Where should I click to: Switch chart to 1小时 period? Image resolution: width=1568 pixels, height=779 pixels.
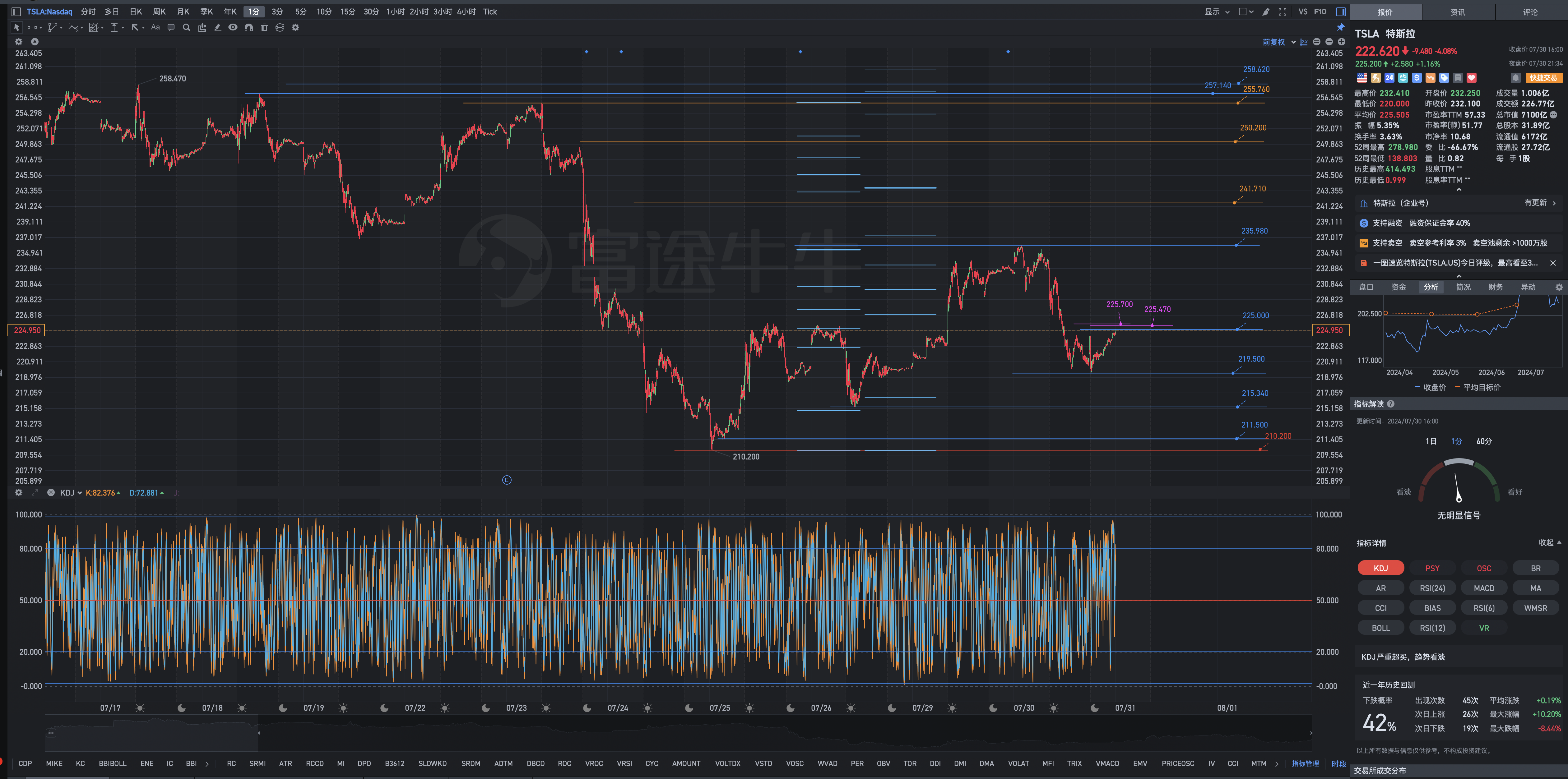pos(396,12)
